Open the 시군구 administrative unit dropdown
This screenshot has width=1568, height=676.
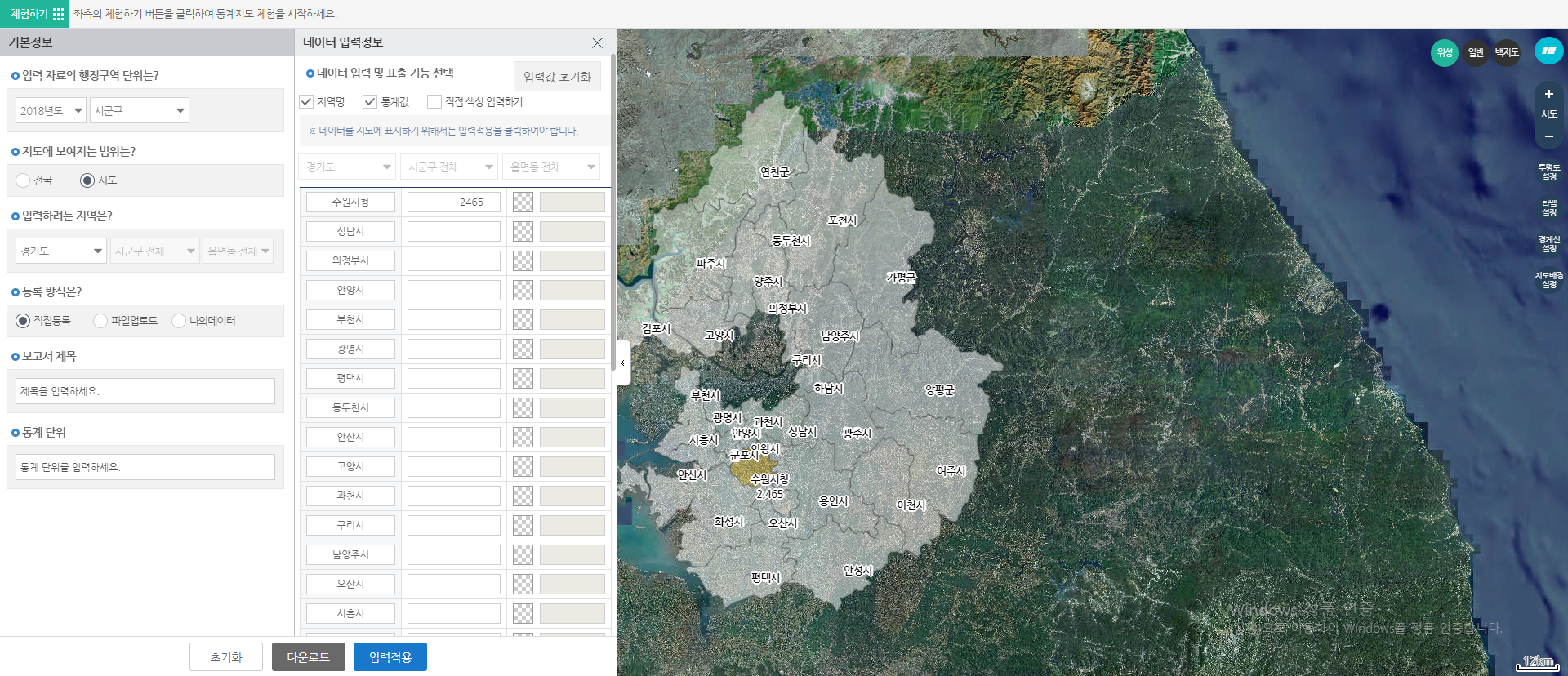click(139, 111)
